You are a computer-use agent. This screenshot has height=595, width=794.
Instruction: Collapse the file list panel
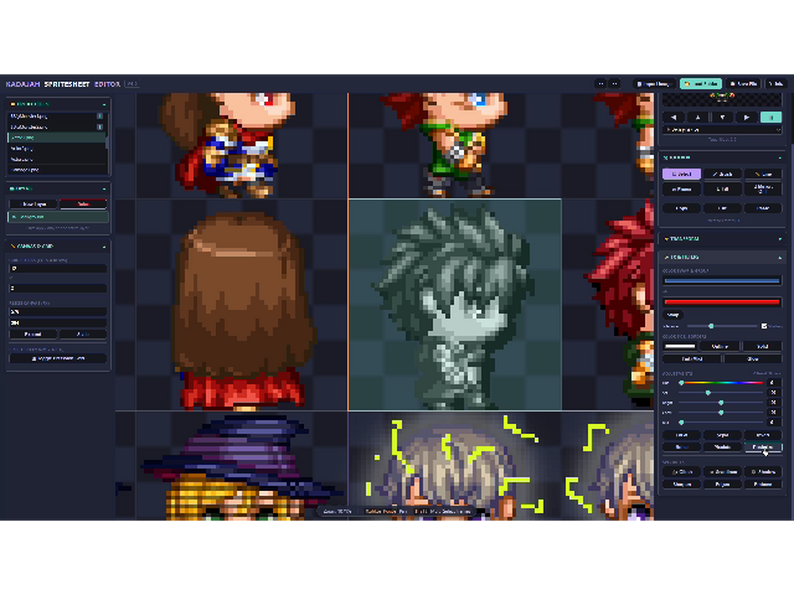(58, 104)
